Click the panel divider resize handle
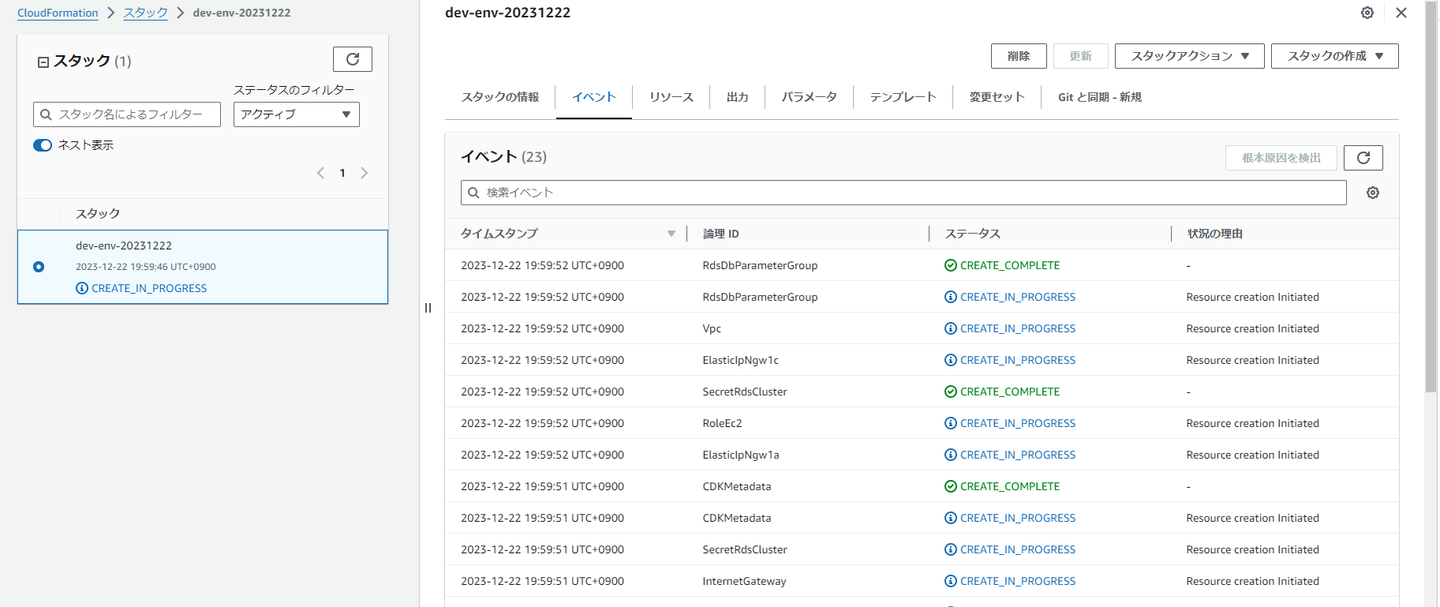Viewport: 1440px width, 607px height. (428, 308)
